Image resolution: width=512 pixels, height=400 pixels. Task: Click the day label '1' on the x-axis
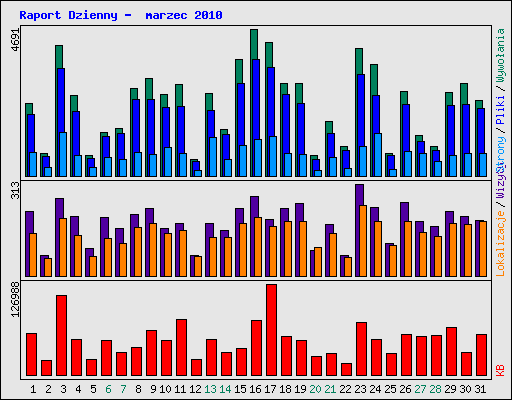point(33,389)
